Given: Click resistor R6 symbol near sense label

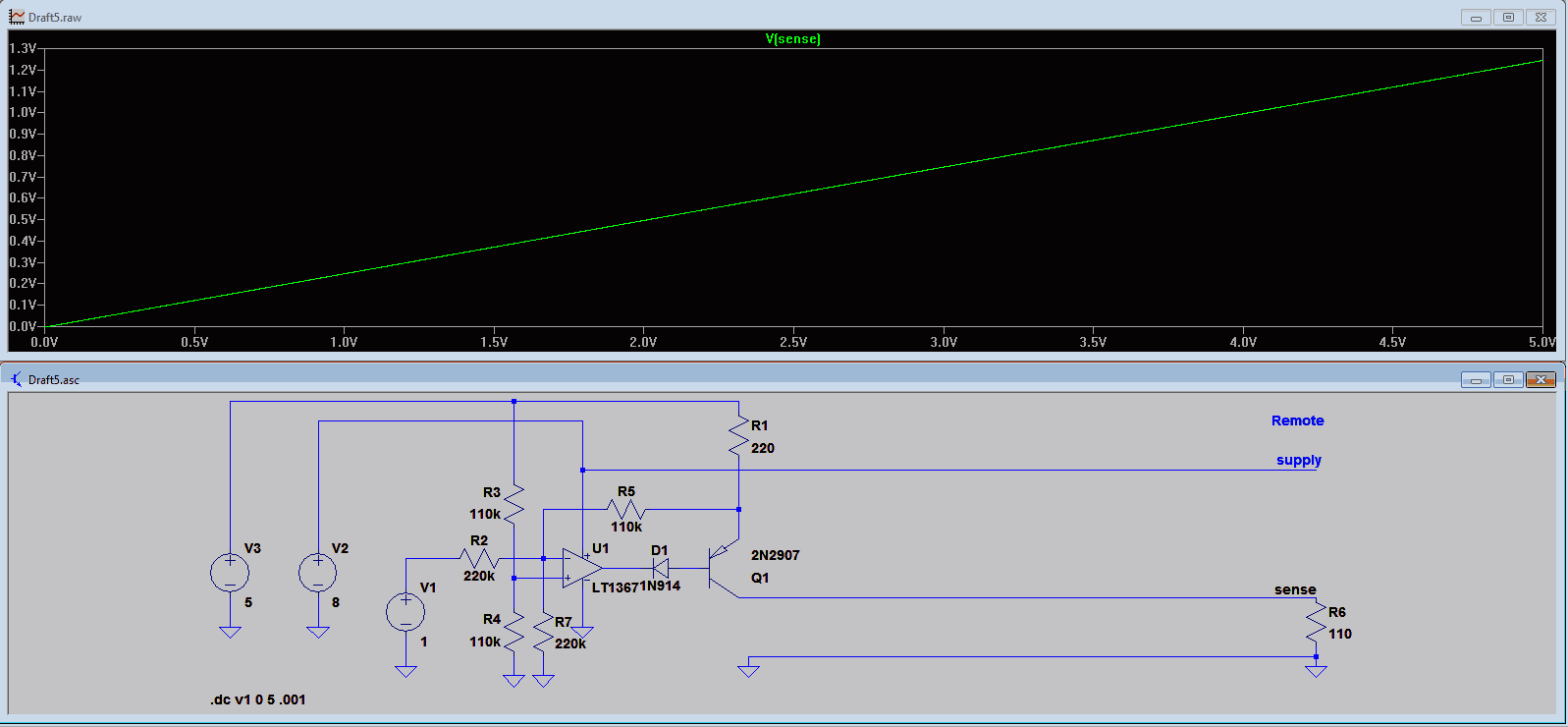Looking at the screenshot, I should (1316, 624).
